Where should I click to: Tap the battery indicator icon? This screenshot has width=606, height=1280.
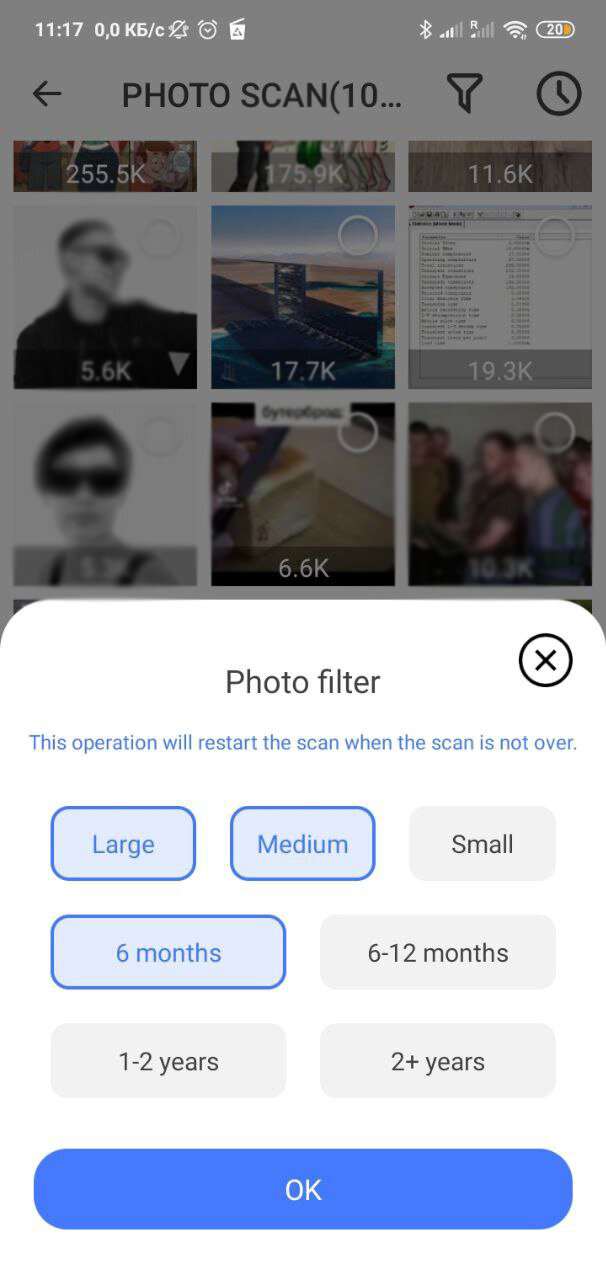coord(555,30)
